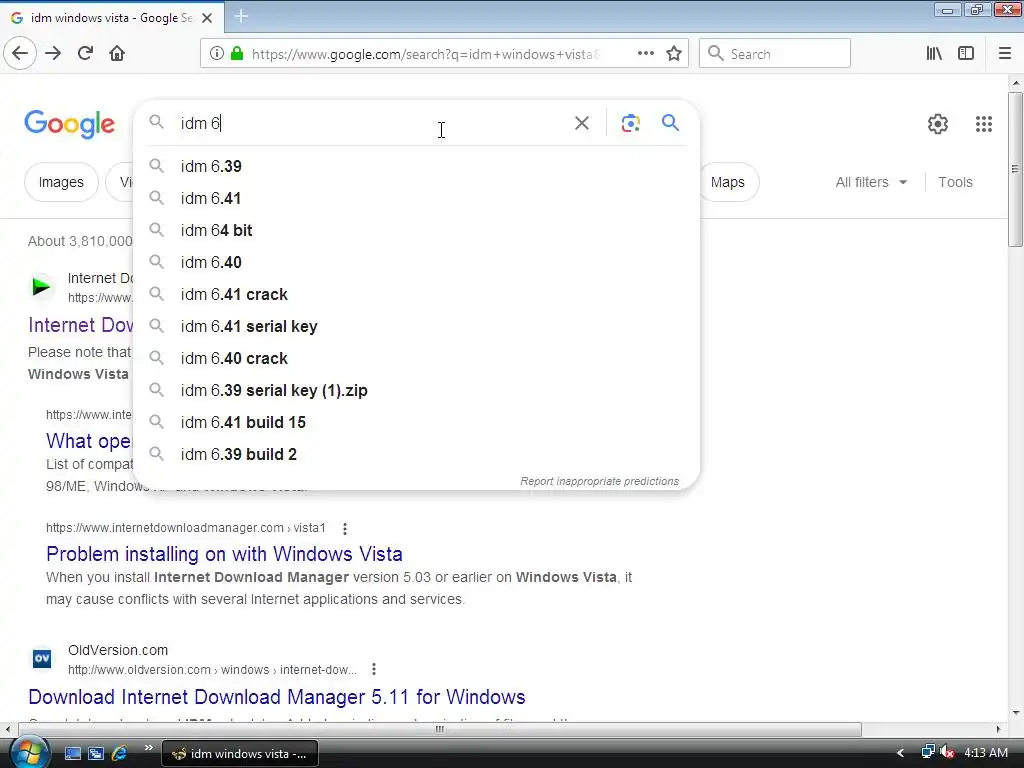Clear the Google search box text

(x=581, y=123)
